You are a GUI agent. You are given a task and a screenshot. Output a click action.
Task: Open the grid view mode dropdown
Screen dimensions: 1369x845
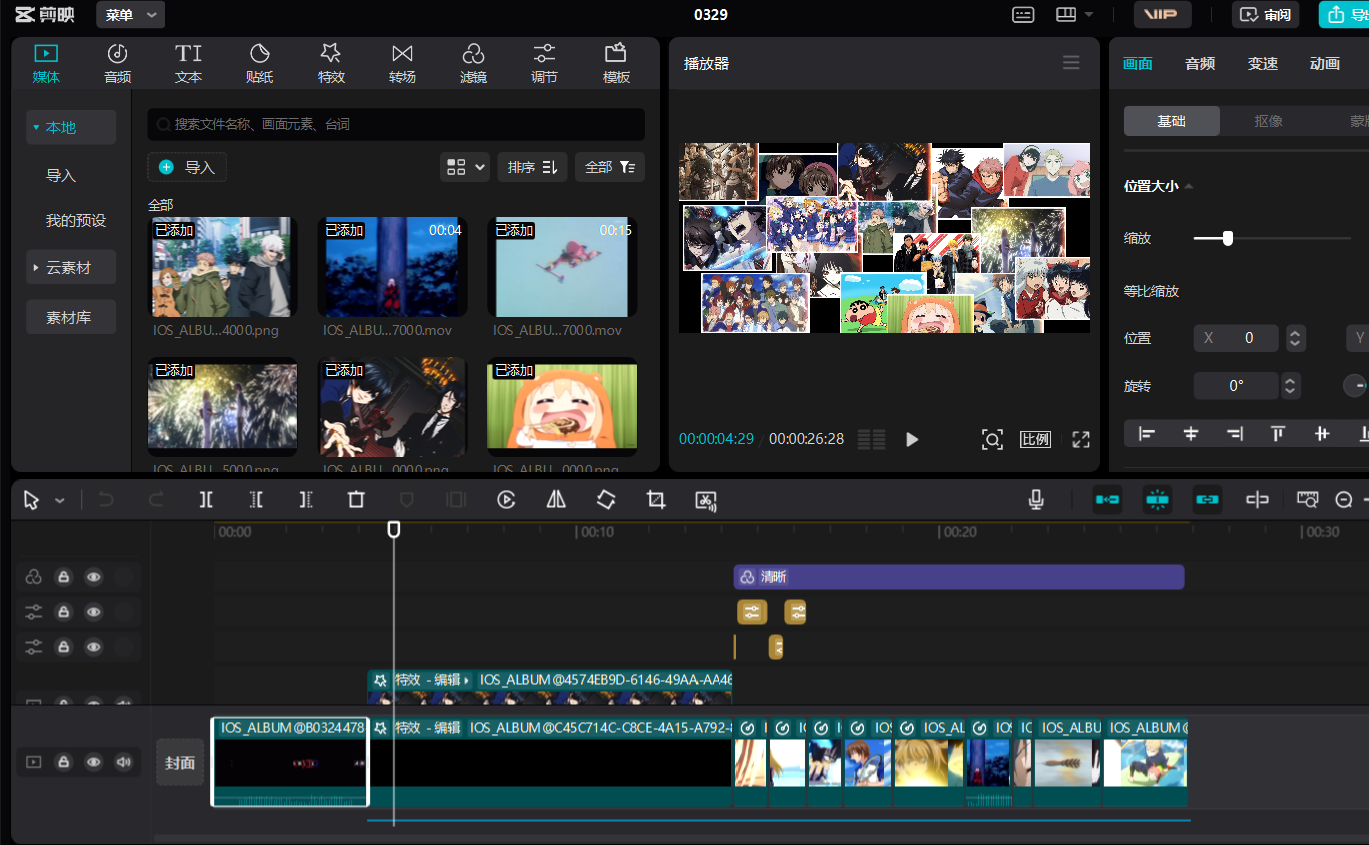click(x=466, y=167)
